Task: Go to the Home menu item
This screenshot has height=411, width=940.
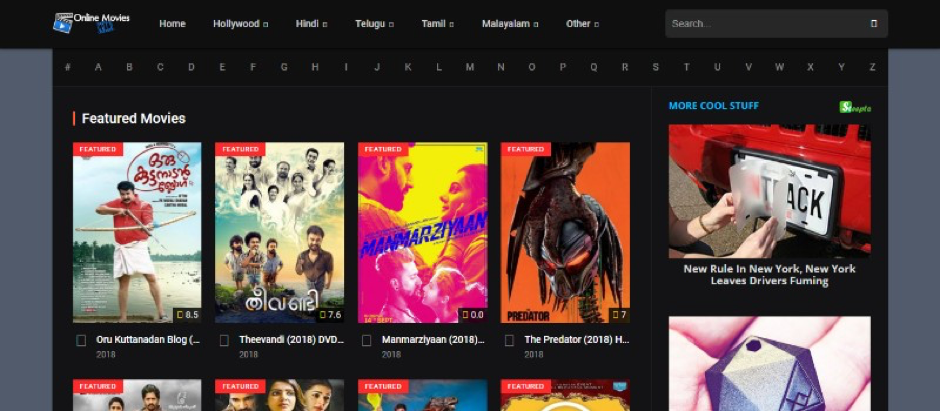Action: [172, 24]
